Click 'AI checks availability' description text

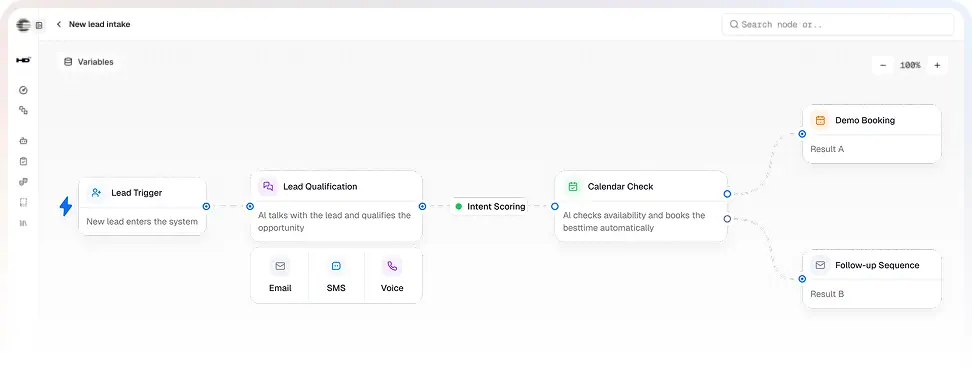[634, 221]
